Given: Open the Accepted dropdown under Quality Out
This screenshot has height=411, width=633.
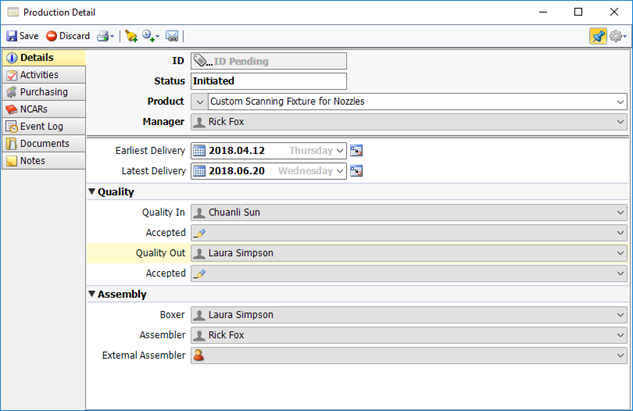Looking at the screenshot, I should 620,274.
